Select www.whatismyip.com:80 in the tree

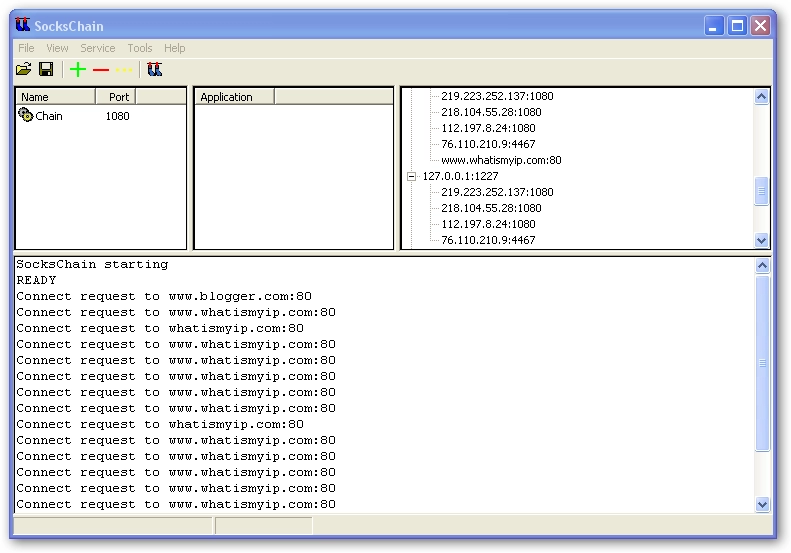point(501,160)
